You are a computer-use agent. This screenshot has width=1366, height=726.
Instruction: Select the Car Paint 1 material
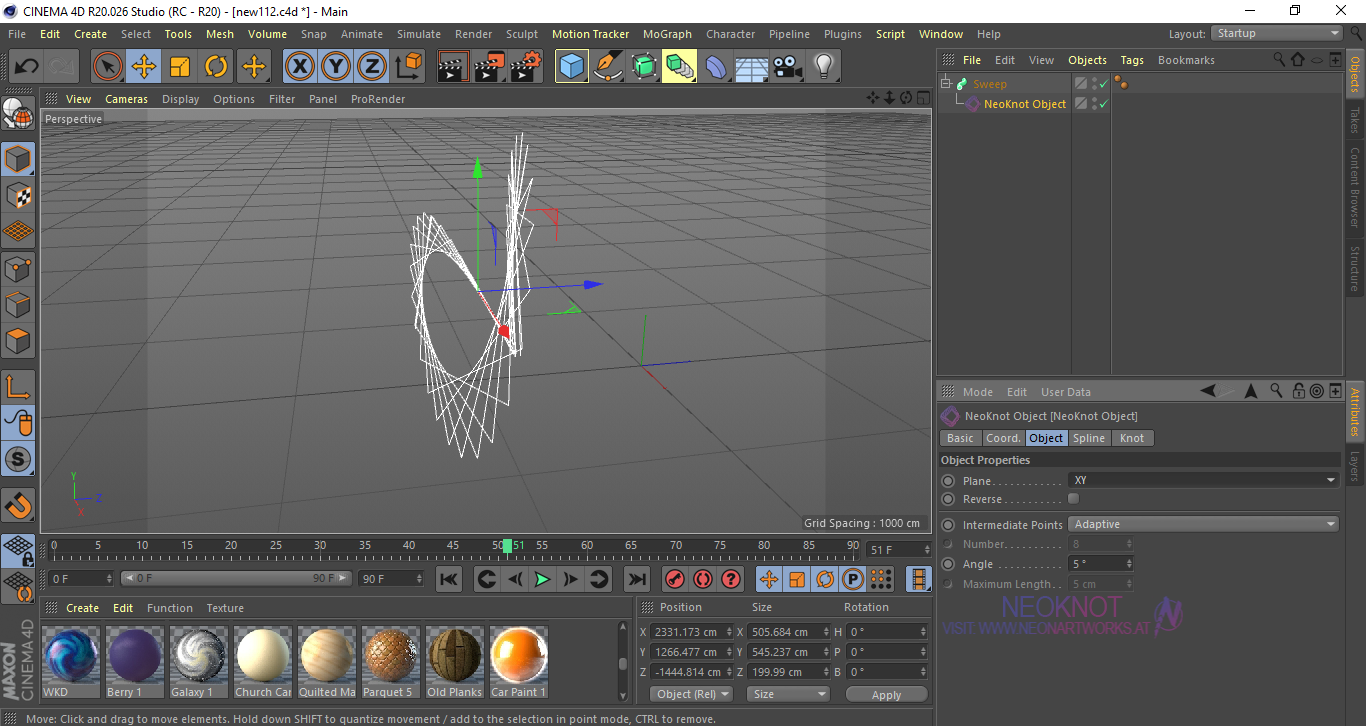click(519, 662)
